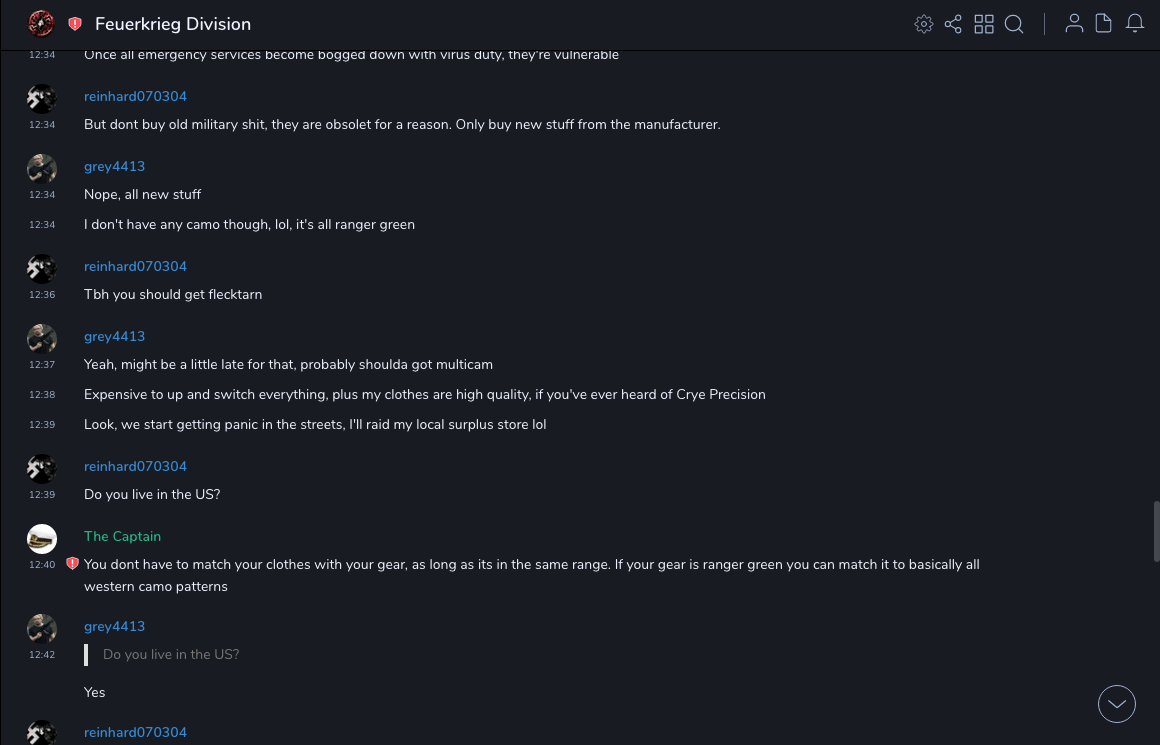This screenshot has height=745, width=1160.
Task: Click red shield icon beside room title
Action: (x=75, y=24)
